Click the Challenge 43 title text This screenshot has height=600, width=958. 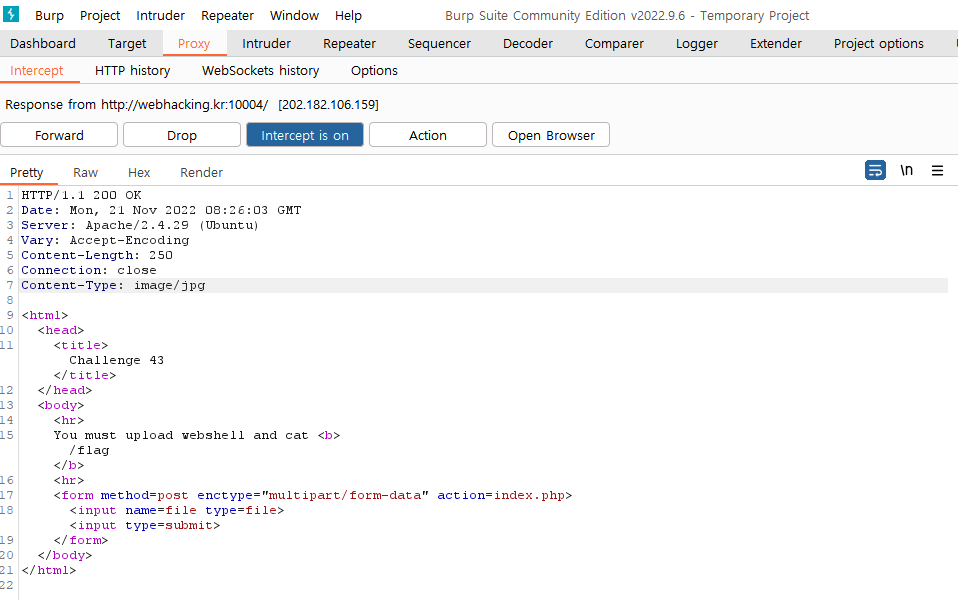tap(116, 360)
